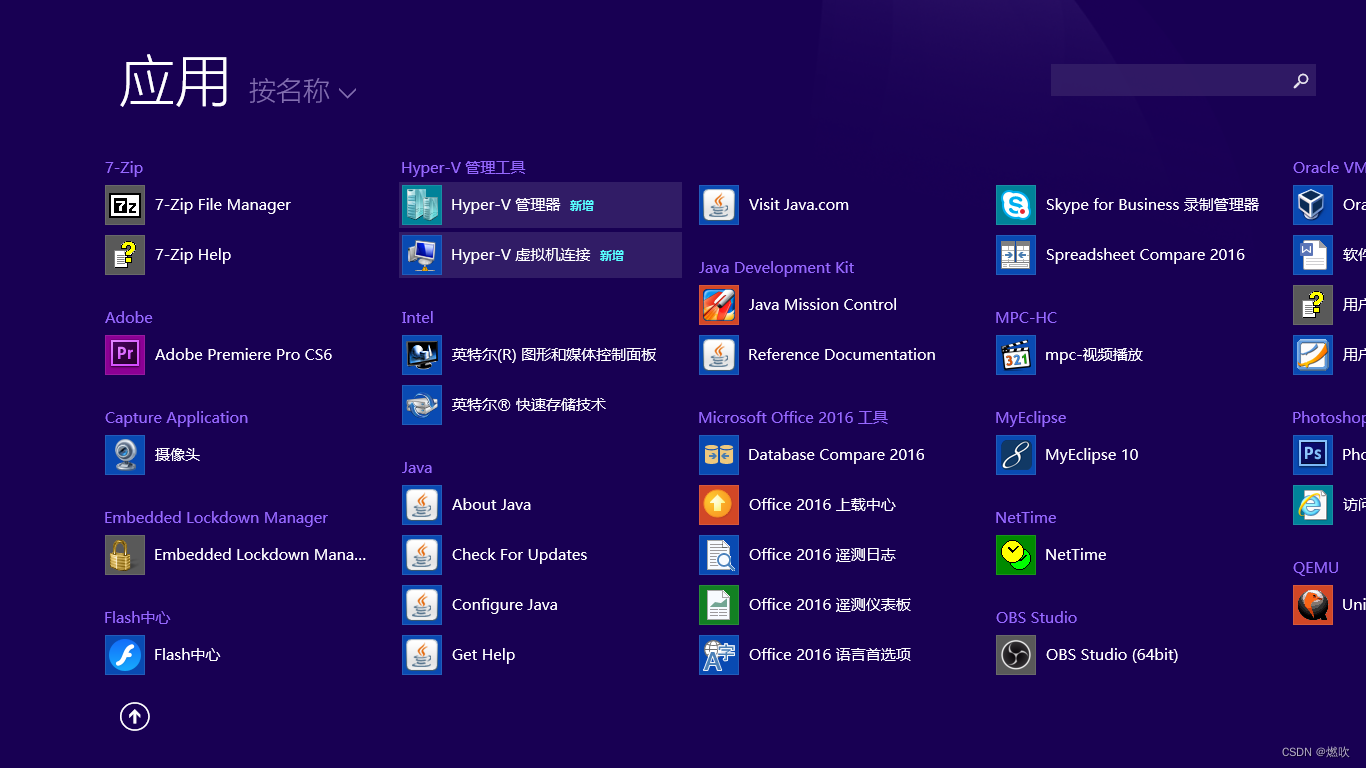
Task: Open the Java Get Help icon
Action: tap(422, 655)
